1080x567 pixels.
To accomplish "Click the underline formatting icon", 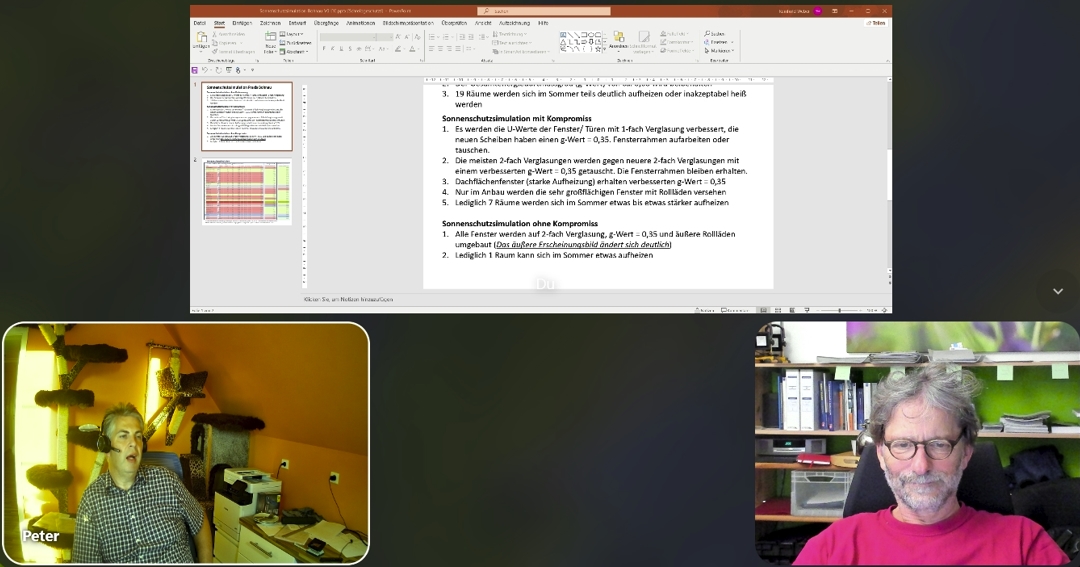I will point(342,49).
